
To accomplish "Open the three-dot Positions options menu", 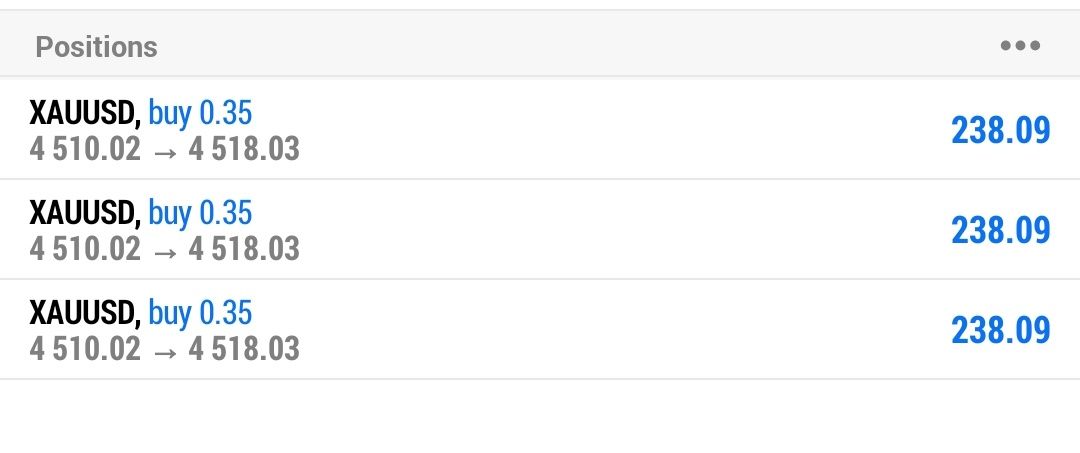I will 1020,46.
